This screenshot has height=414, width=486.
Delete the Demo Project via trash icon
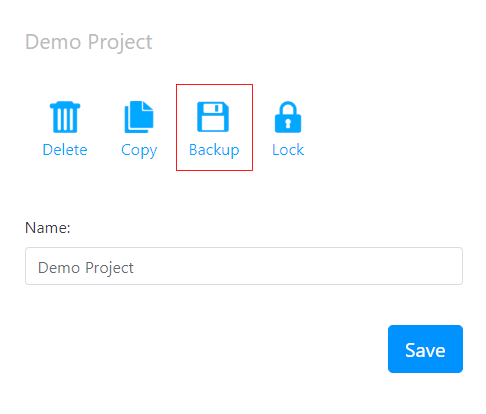65,117
